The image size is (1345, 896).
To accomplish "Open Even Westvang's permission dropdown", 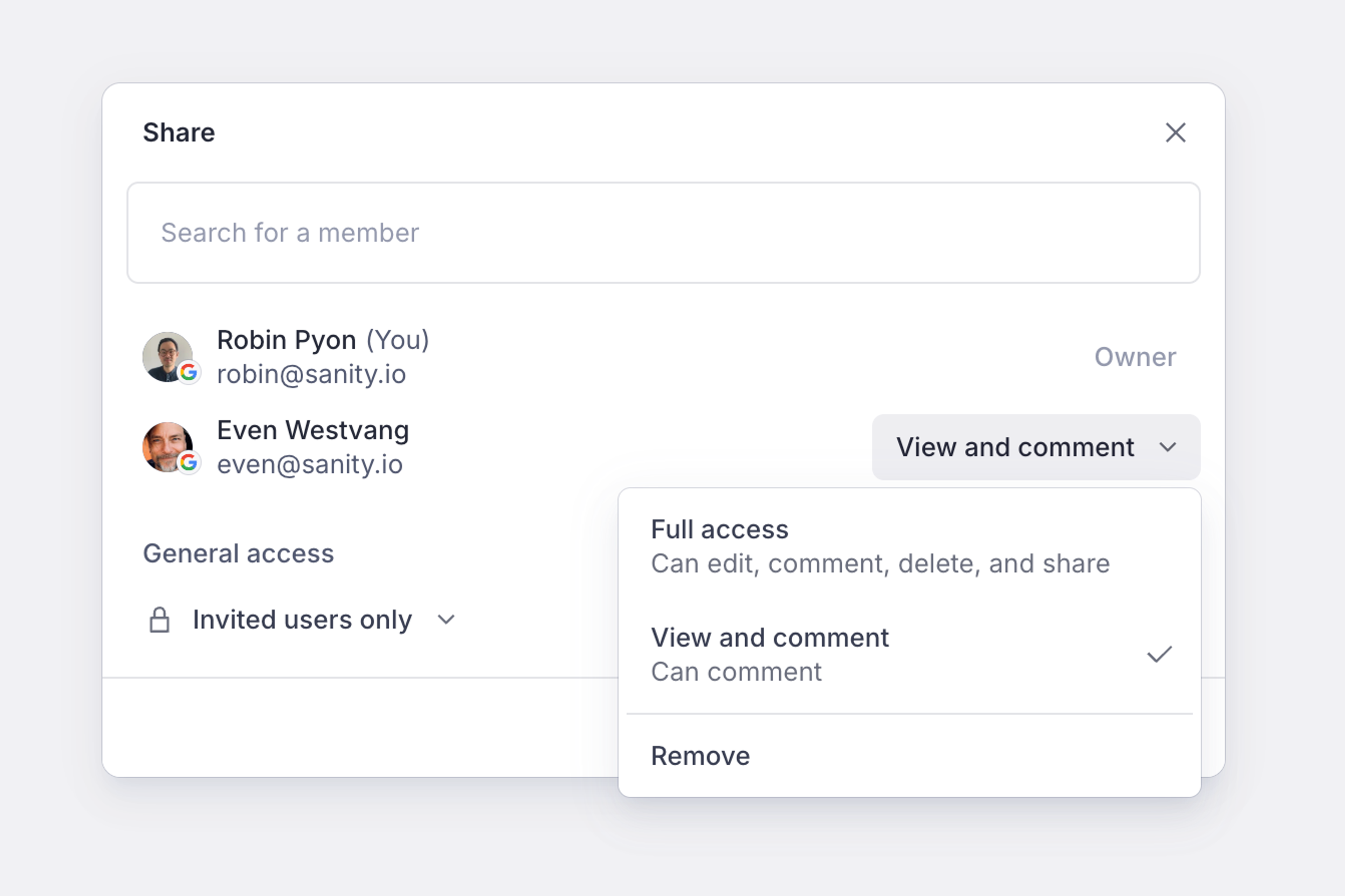I will click(1015, 447).
